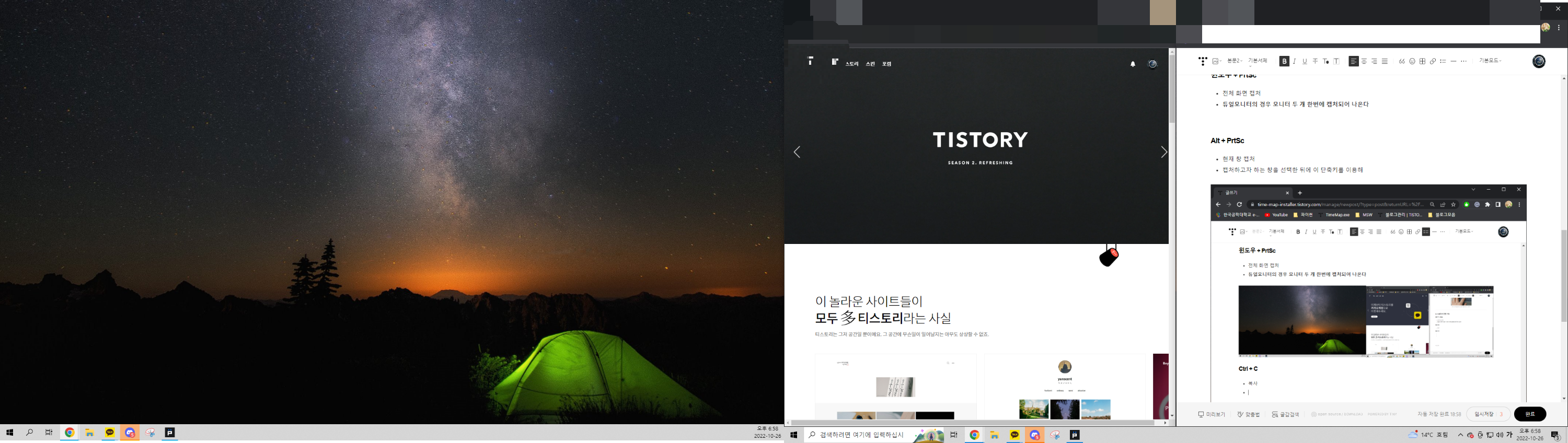Image resolution: width=1568 pixels, height=443 pixels.
Task: Open Chrome on the right taskbar
Action: click(x=975, y=435)
